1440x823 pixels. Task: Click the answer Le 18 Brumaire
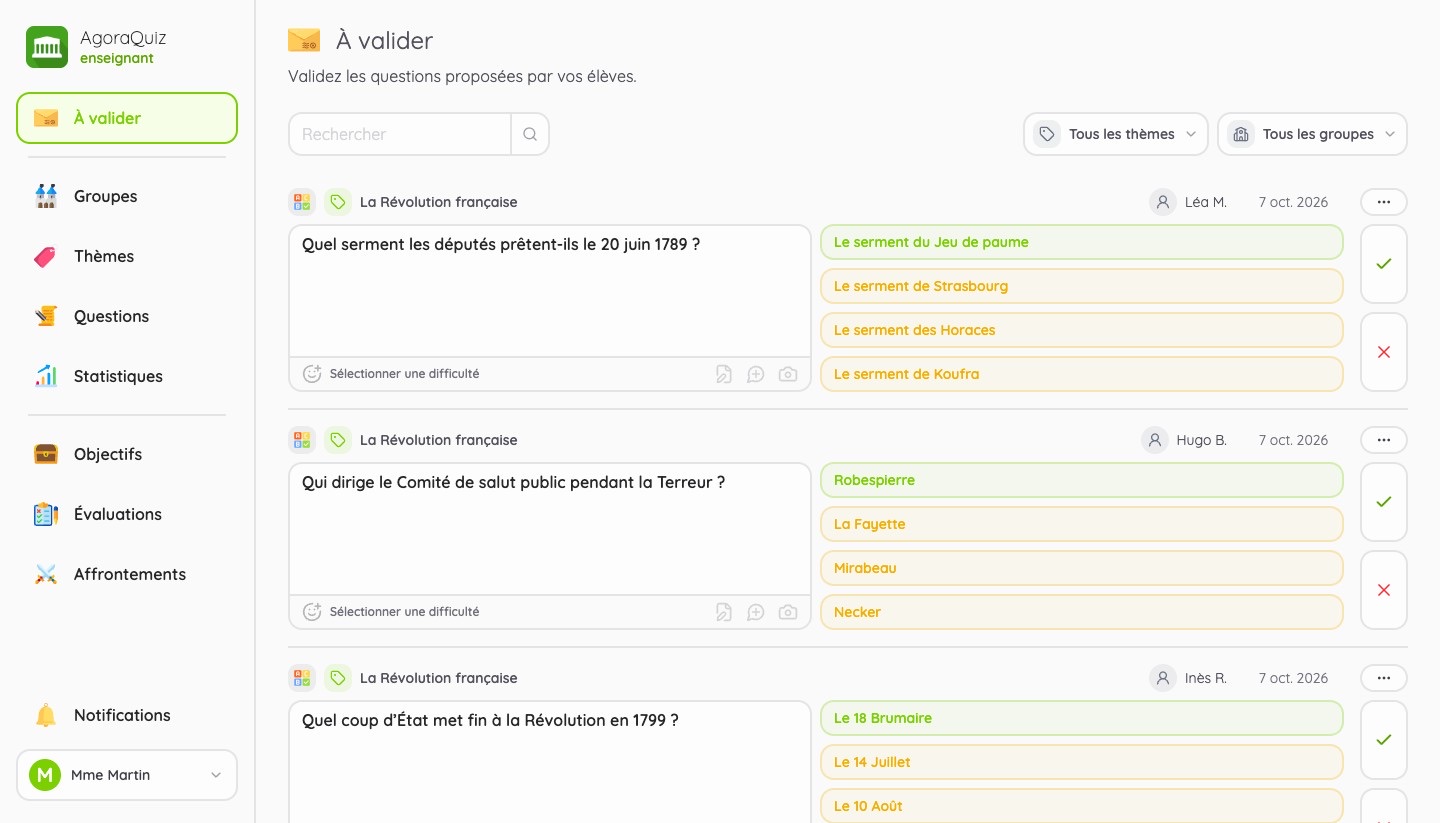pyautogui.click(x=1082, y=718)
